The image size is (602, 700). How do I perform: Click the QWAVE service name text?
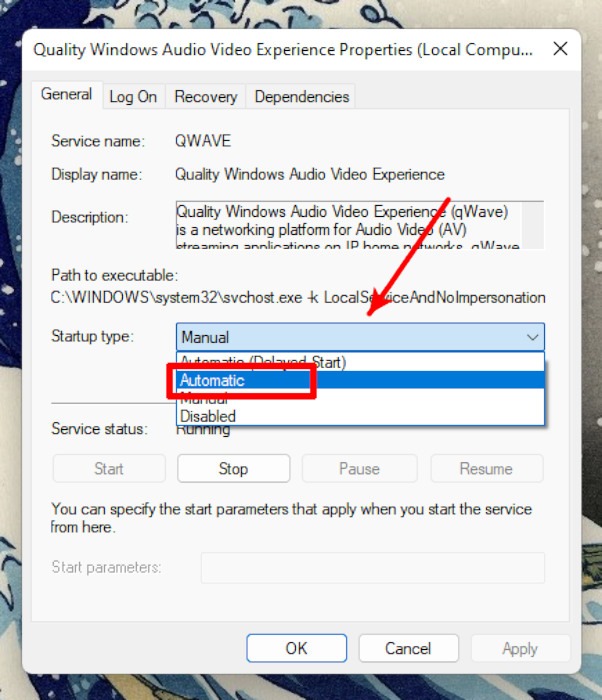pos(203,141)
